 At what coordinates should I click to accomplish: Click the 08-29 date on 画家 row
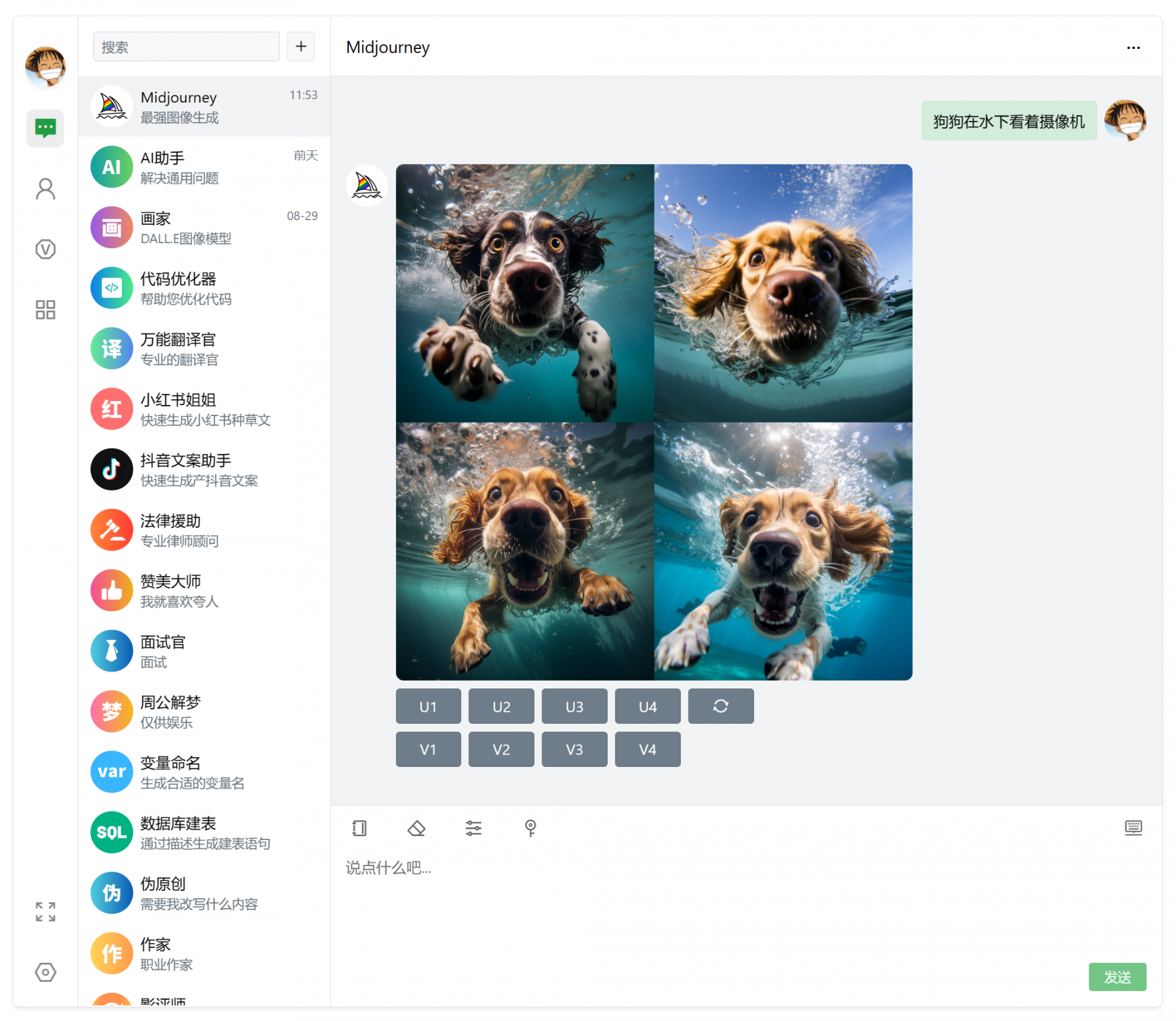(302, 216)
